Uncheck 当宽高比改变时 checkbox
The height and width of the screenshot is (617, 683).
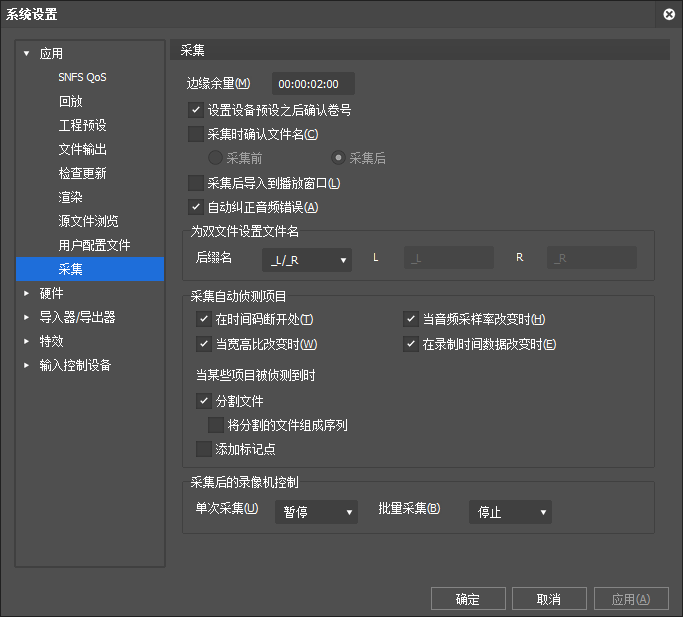tap(204, 344)
